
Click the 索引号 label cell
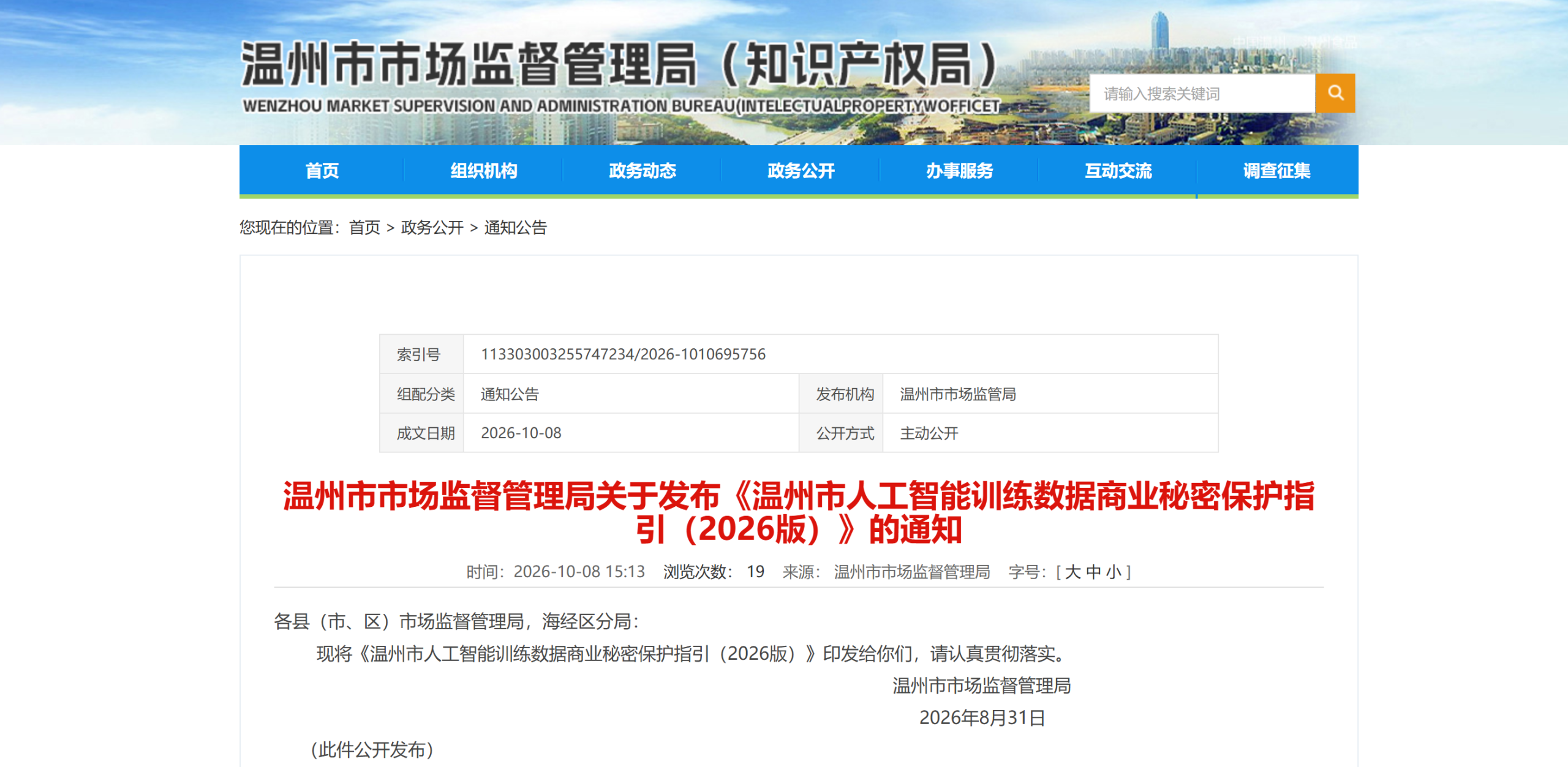pyautogui.click(x=421, y=354)
